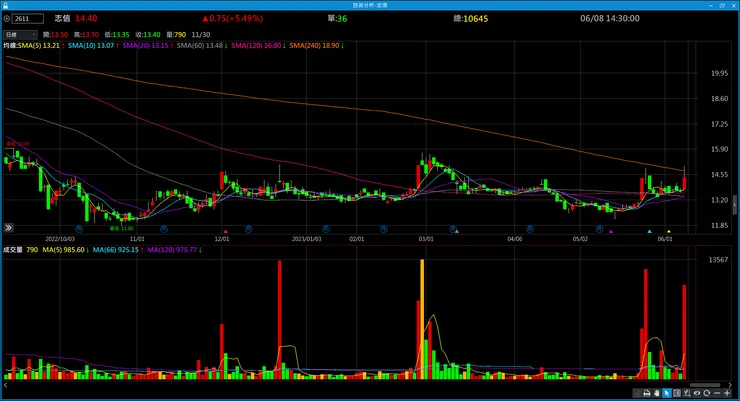Open the drawing tools icon
740x401 pixels.
coord(687,393)
